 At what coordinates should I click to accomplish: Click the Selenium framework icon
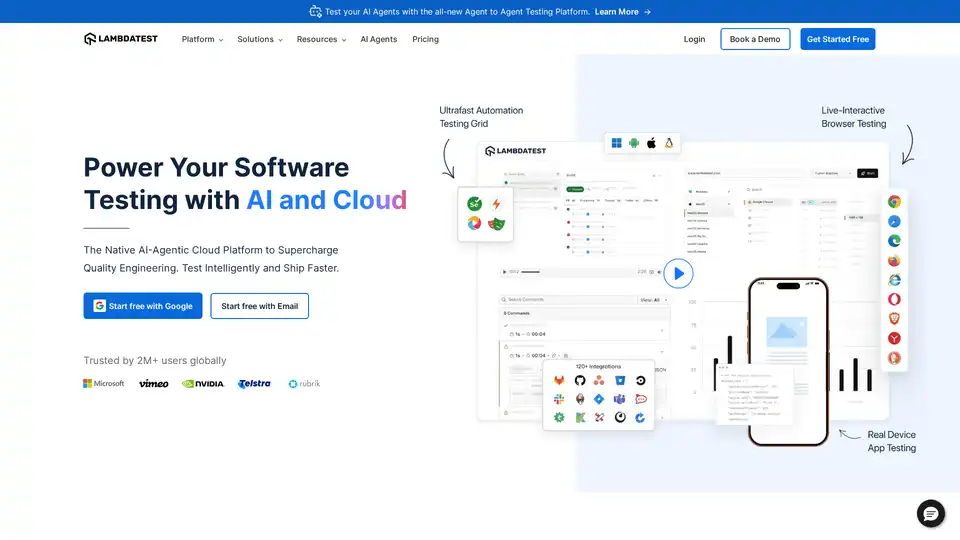(x=475, y=203)
